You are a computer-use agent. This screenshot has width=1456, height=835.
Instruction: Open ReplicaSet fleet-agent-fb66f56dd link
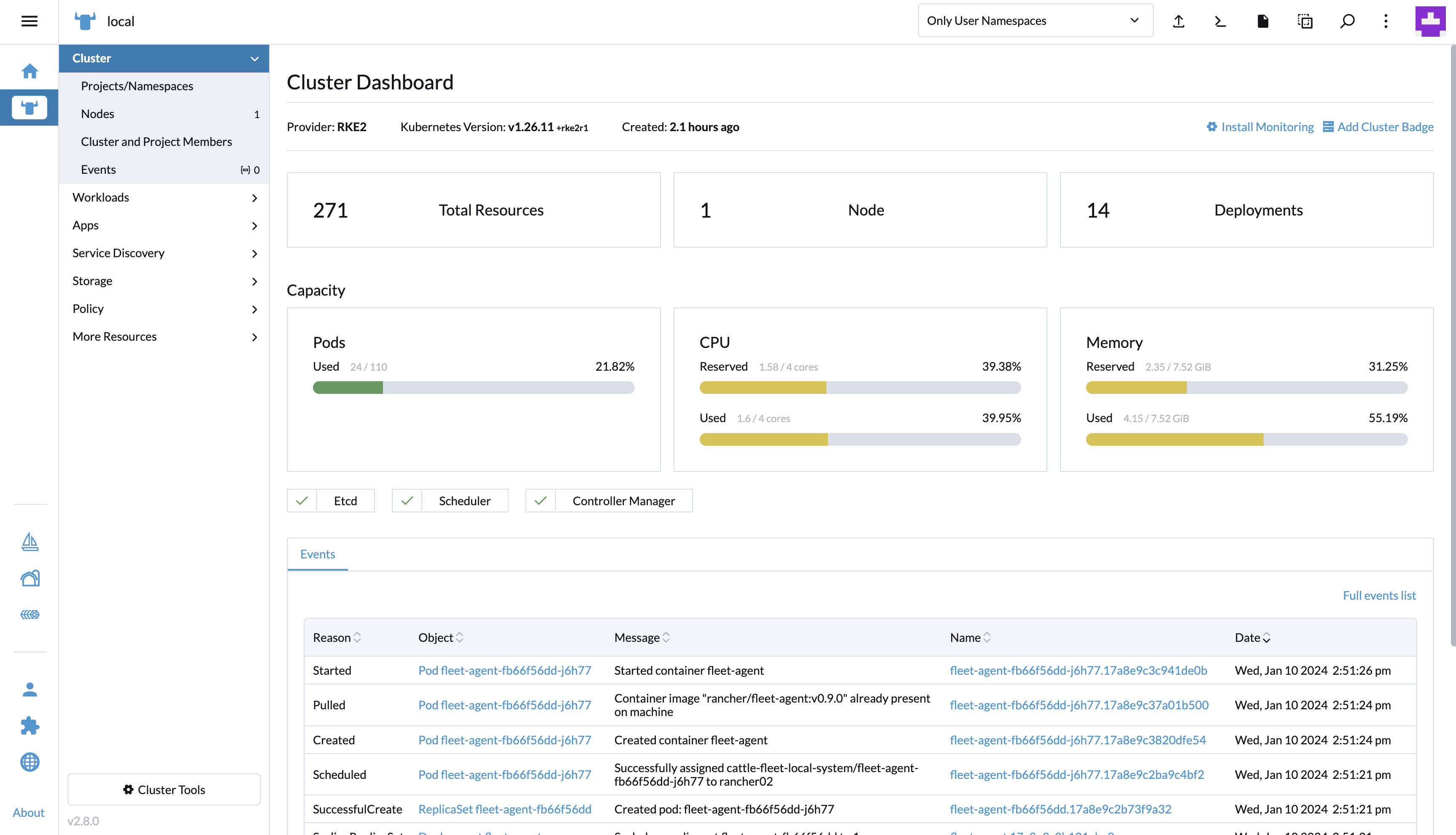click(x=504, y=809)
